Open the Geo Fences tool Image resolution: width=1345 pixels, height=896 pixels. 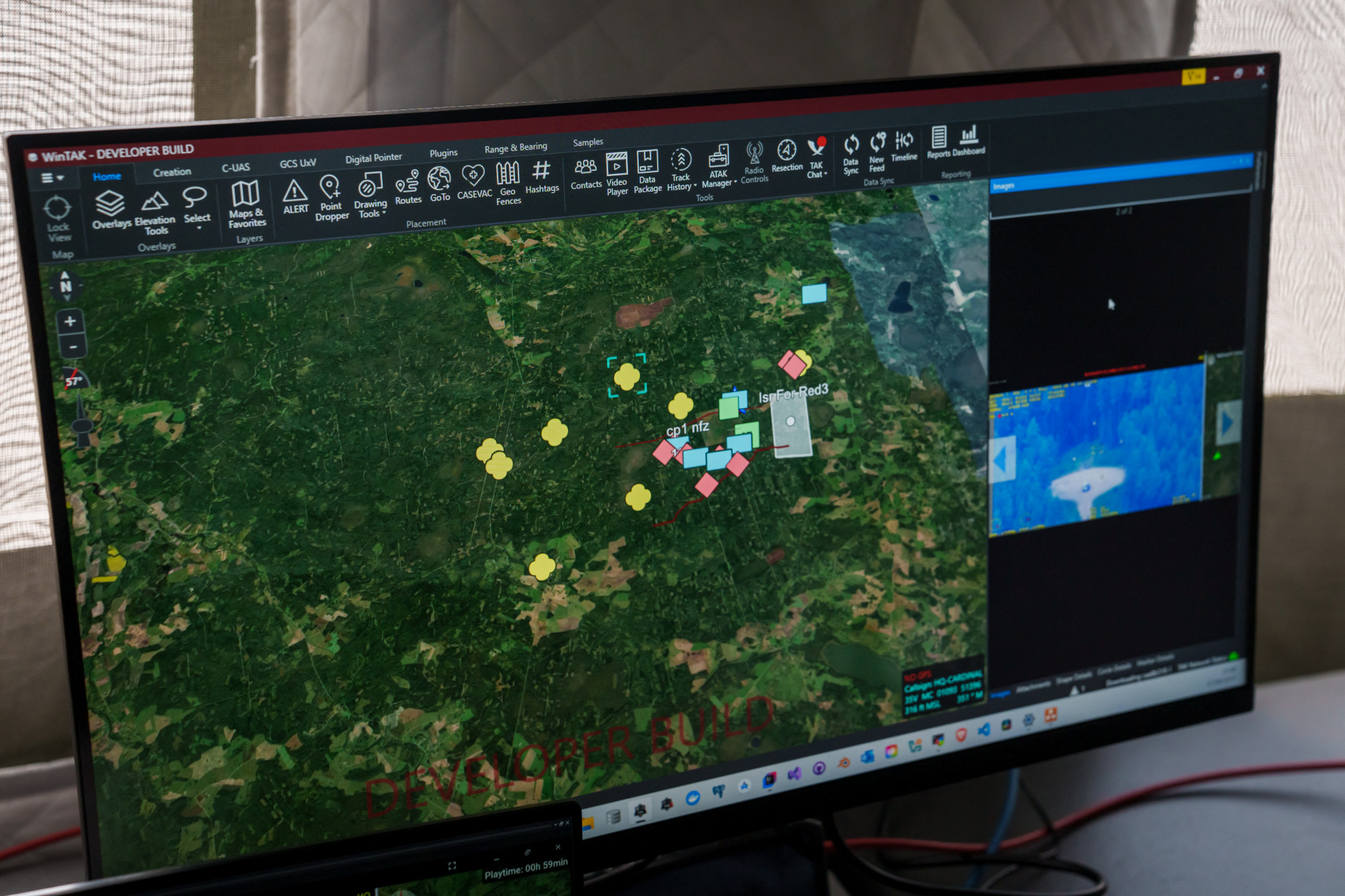click(508, 183)
